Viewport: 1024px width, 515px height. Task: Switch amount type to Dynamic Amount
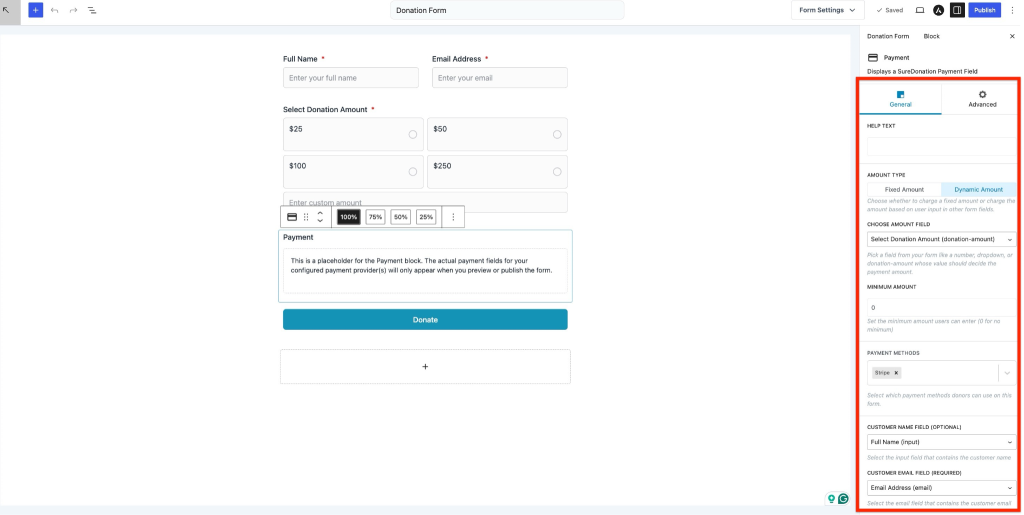(x=978, y=189)
